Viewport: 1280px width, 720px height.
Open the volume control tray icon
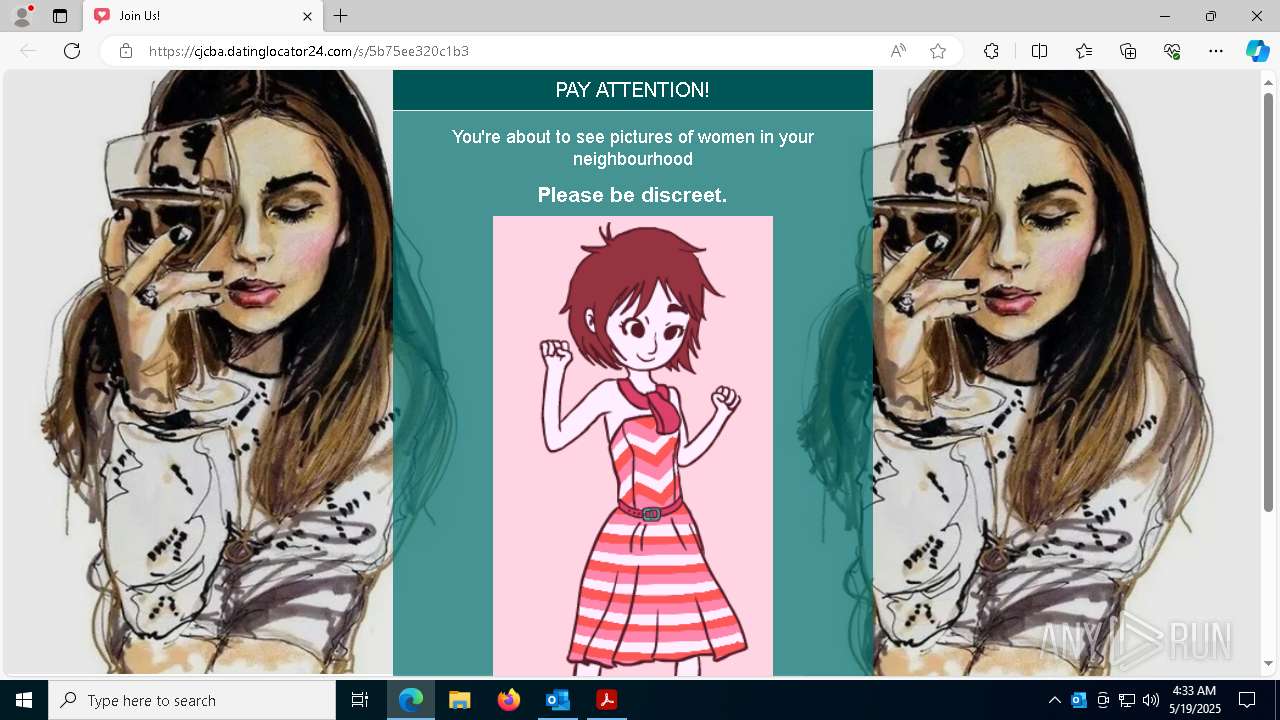point(1151,700)
